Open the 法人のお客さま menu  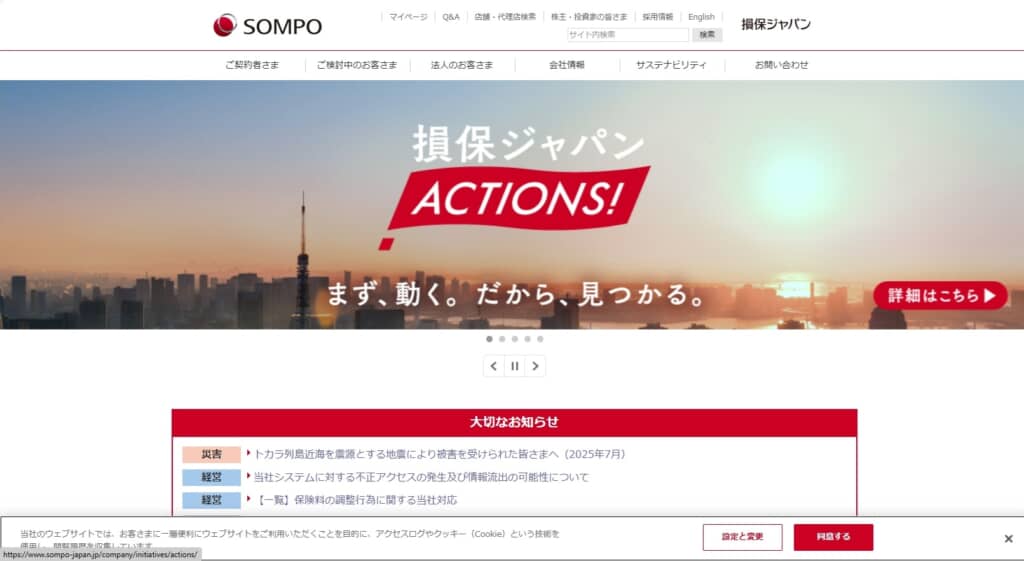click(x=462, y=65)
